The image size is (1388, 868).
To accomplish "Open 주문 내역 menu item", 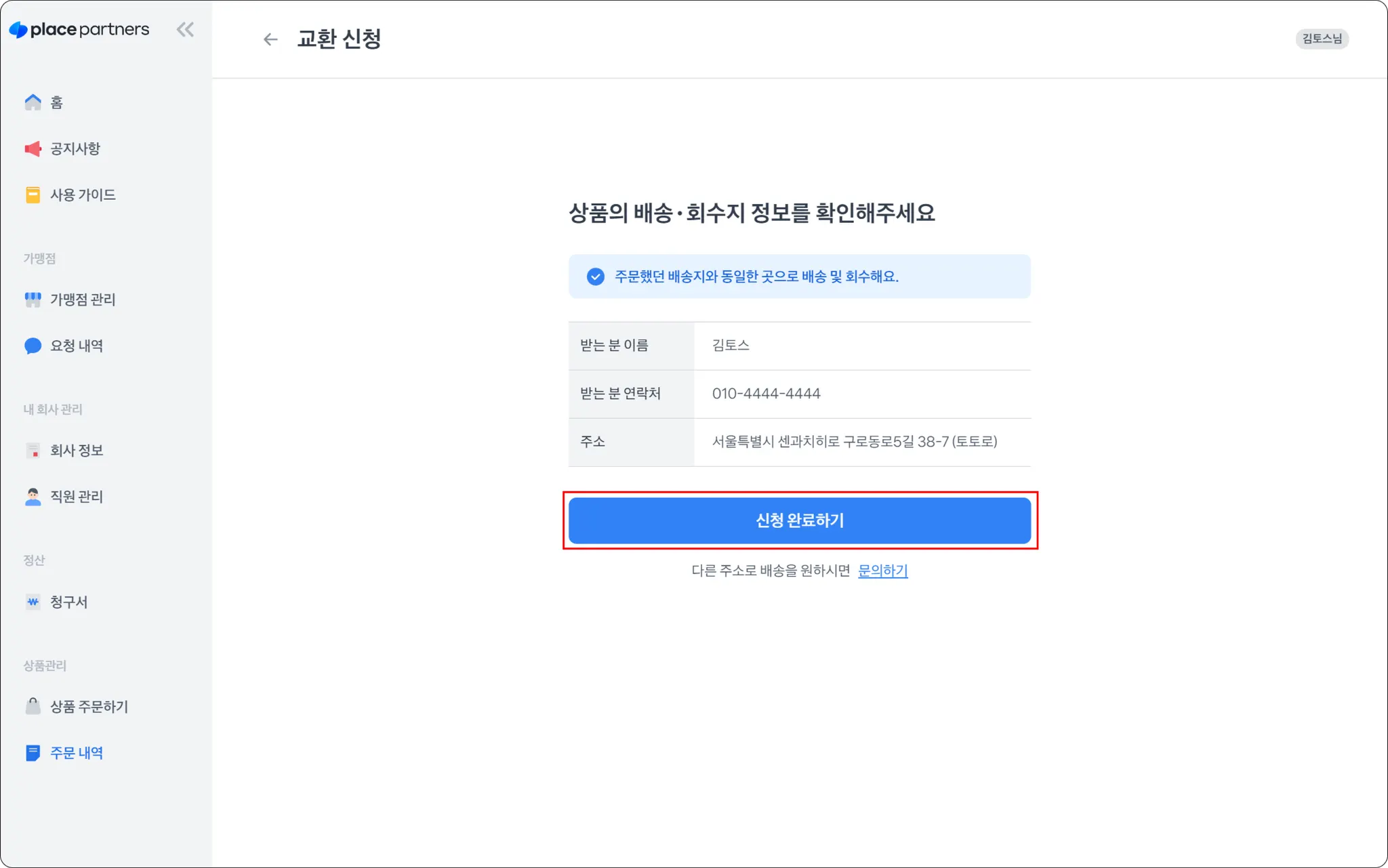I will tap(76, 753).
